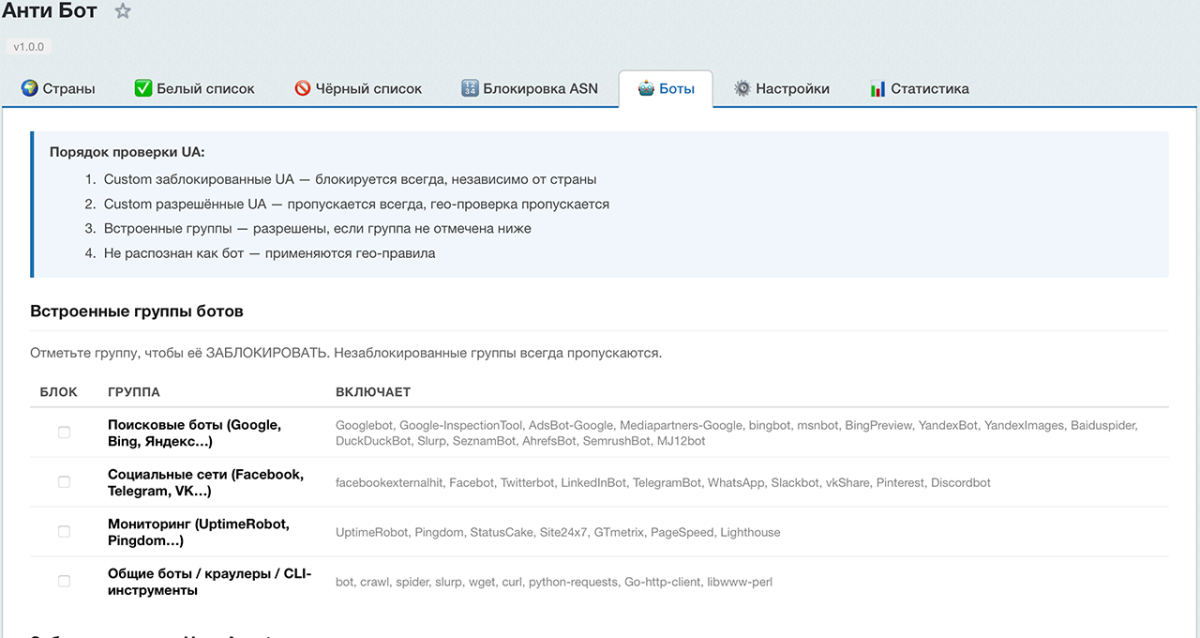Show the Статистика tab

coord(920,88)
